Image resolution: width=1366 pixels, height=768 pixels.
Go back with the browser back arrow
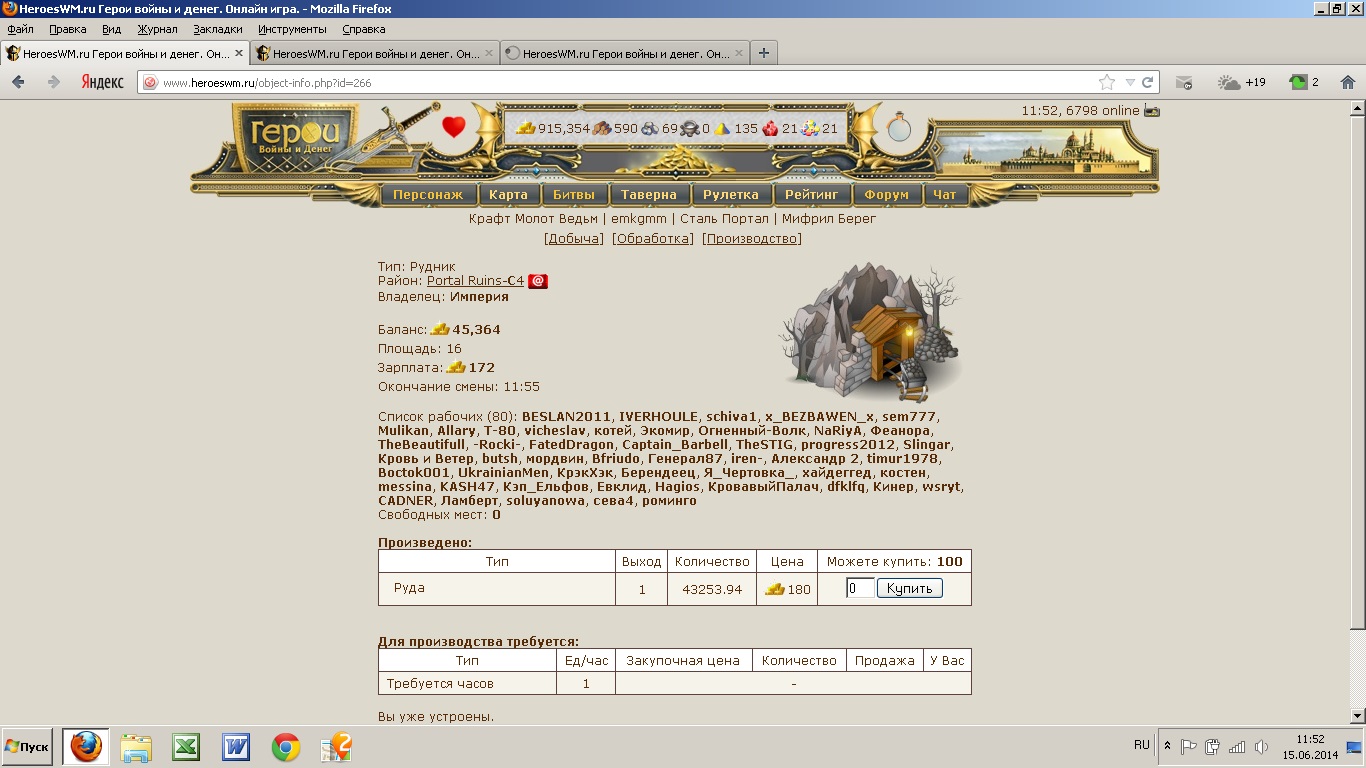[x=18, y=82]
